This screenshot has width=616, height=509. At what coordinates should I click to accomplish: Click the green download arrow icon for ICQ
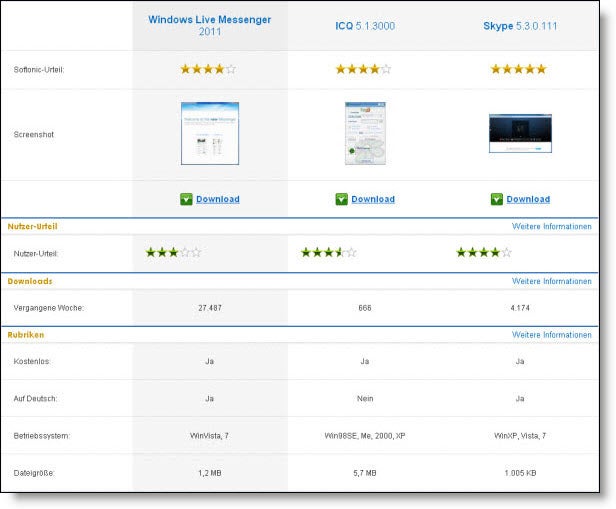click(x=341, y=199)
